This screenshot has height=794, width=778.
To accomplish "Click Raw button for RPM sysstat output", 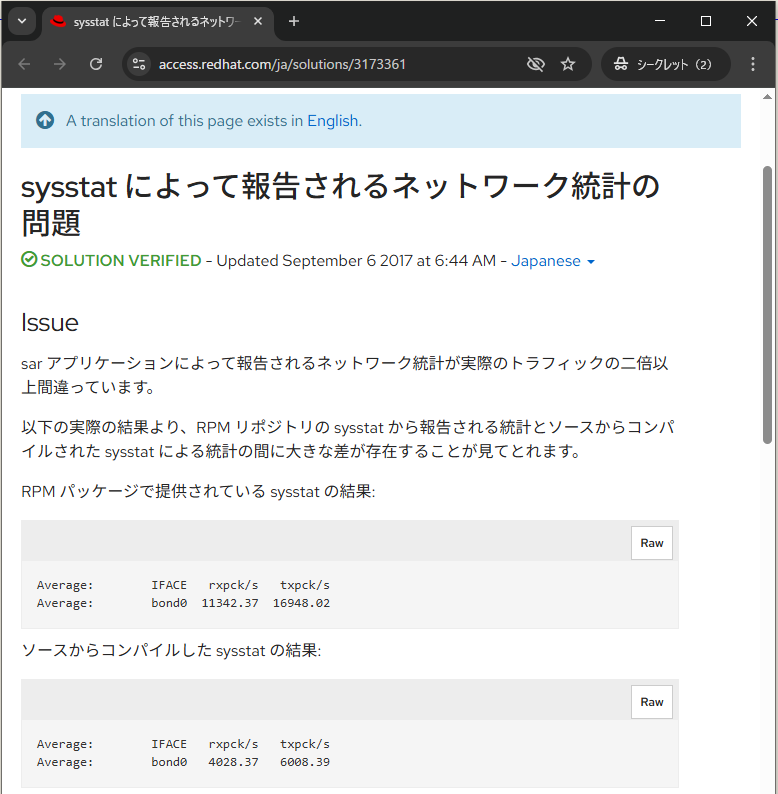I will click(651, 543).
